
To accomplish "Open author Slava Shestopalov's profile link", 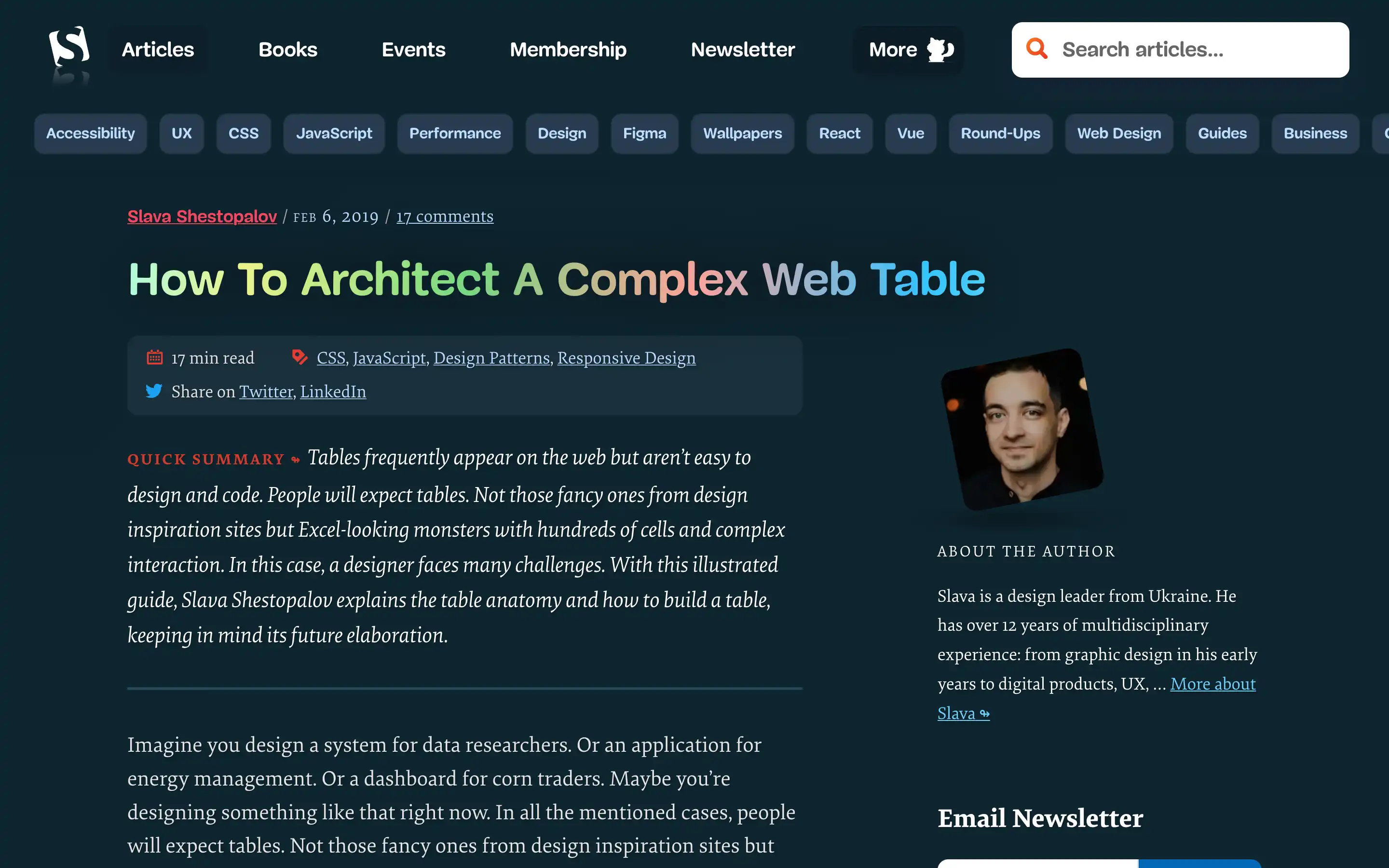I will pyautogui.click(x=202, y=217).
